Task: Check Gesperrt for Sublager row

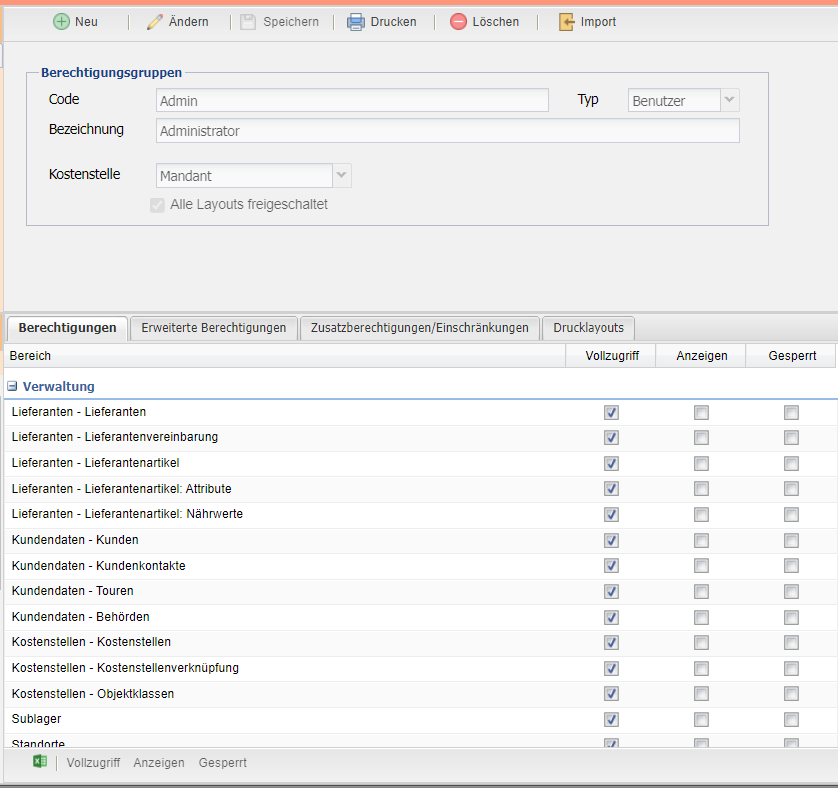Action: click(x=791, y=719)
